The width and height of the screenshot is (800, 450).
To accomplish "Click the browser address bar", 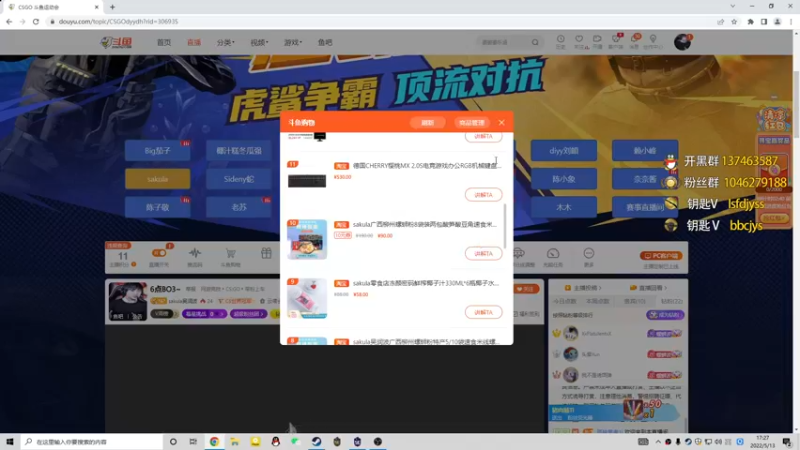I will tap(378, 21).
